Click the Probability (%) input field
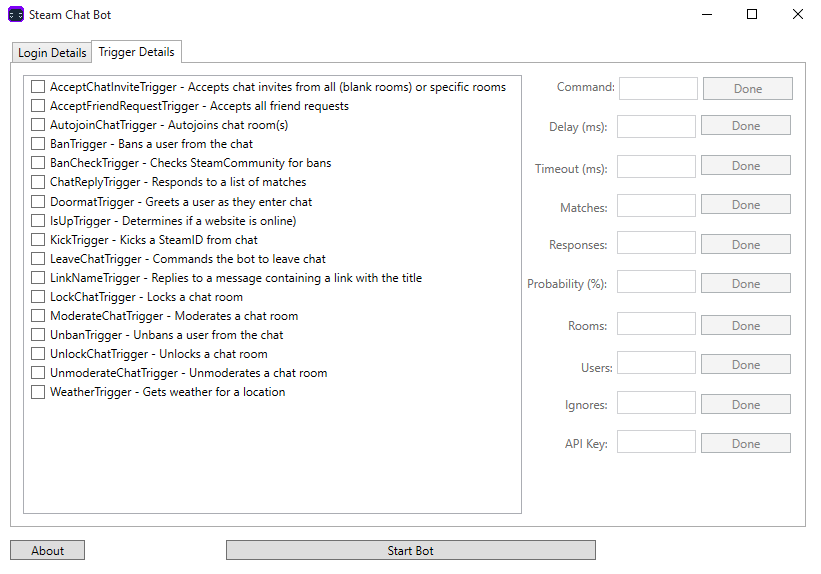Image resolution: width=821 pixels, height=574 pixels. click(x=656, y=282)
